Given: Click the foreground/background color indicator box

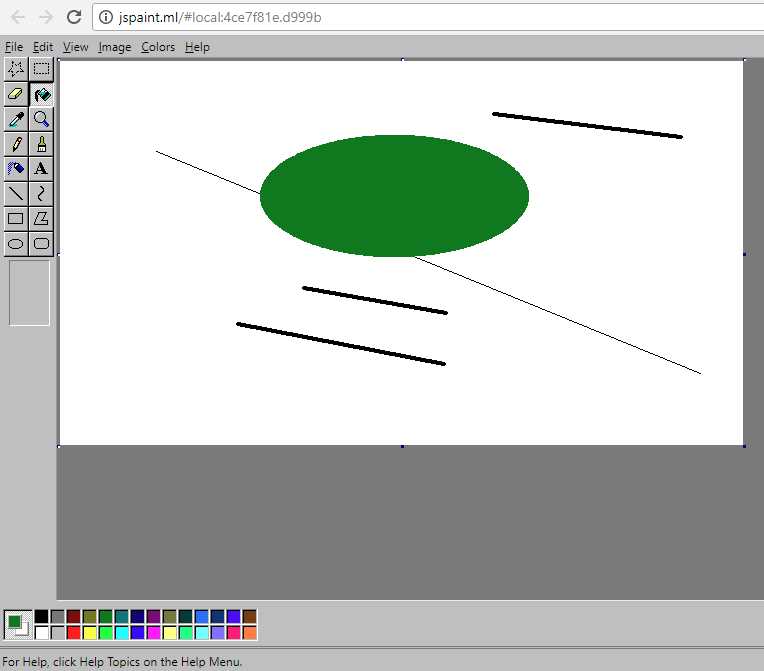Looking at the screenshot, I should pos(18,624).
